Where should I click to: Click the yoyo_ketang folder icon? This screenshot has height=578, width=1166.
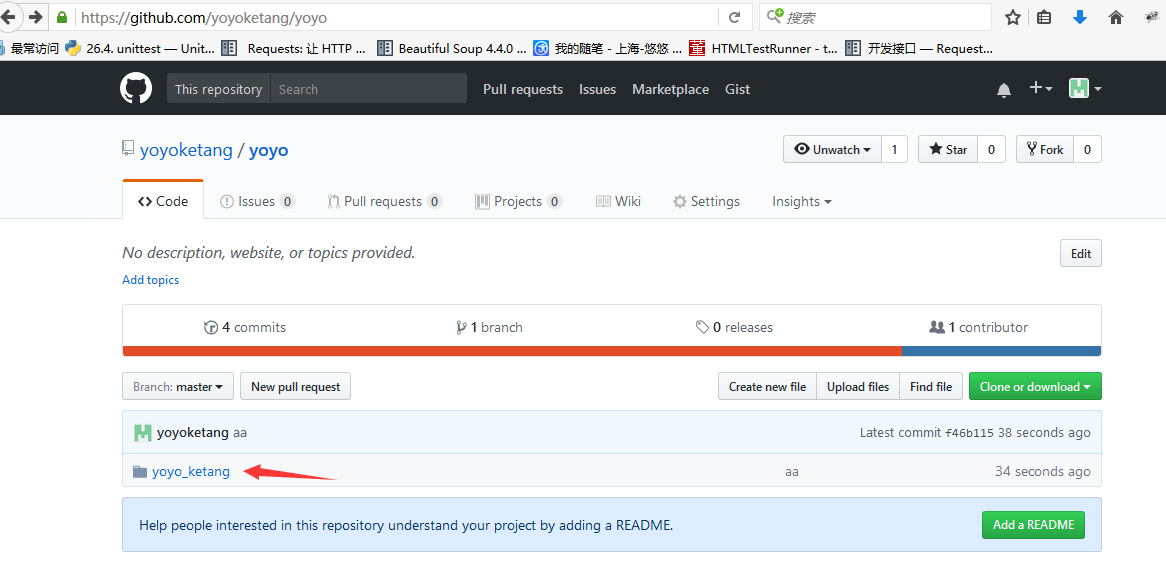coord(139,471)
